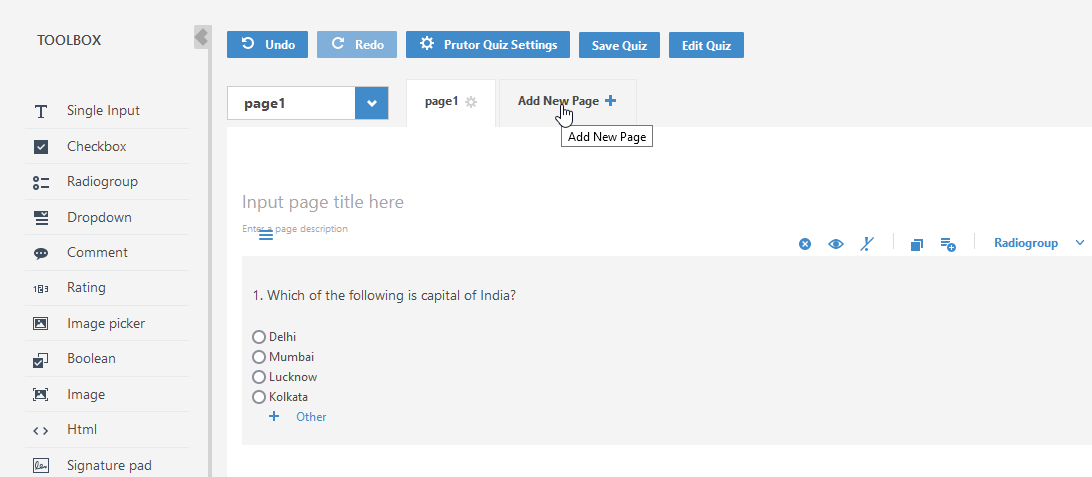Choose the Kolkata radio button
This screenshot has width=1092, height=477.
[x=259, y=398]
